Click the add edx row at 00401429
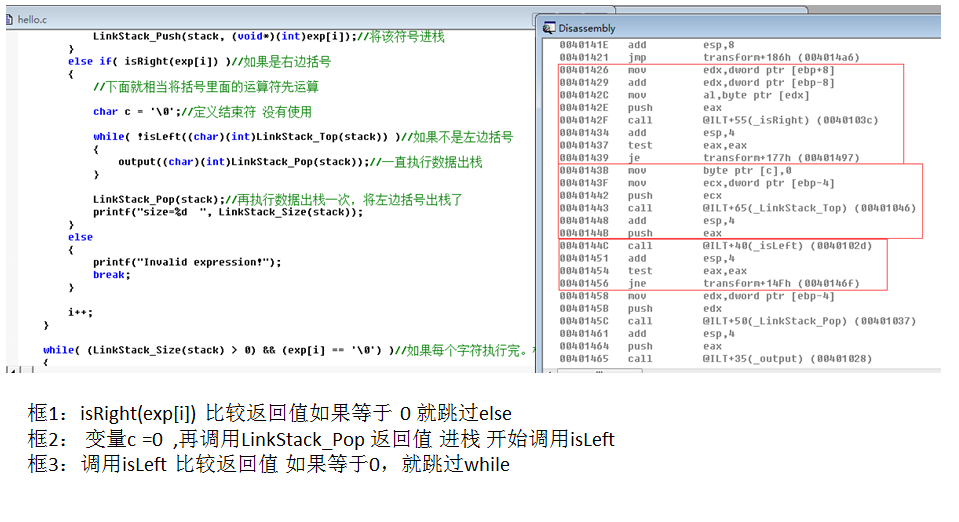Screen dimensions: 959x522 pyautogui.click(x=697, y=83)
